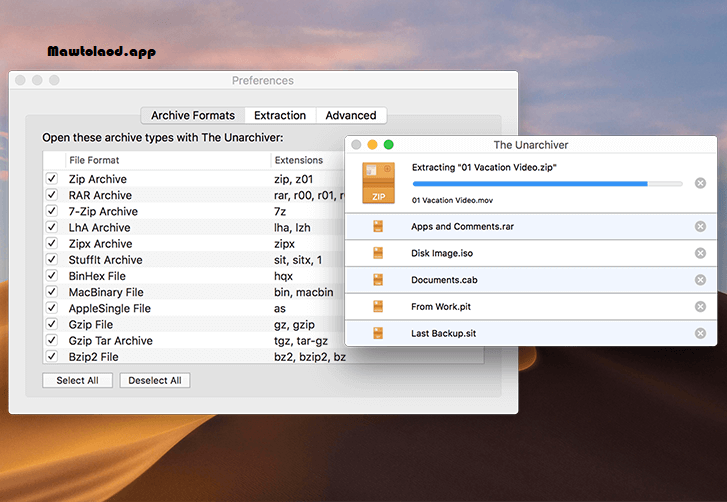Remove Apps and Comments.rar from queue

click(x=700, y=226)
